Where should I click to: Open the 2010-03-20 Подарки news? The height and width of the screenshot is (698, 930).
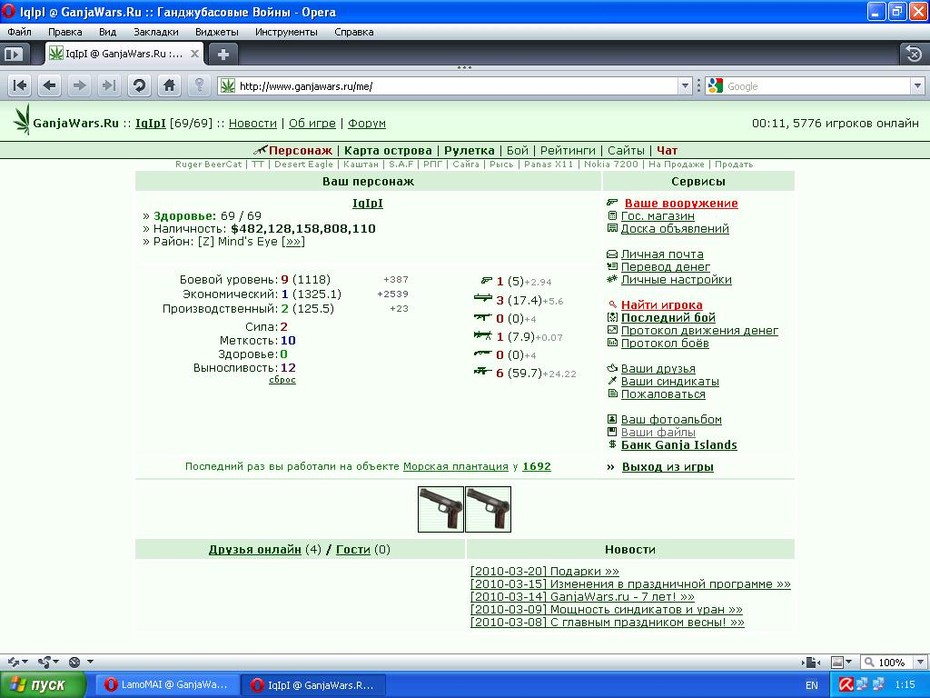tap(544, 571)
